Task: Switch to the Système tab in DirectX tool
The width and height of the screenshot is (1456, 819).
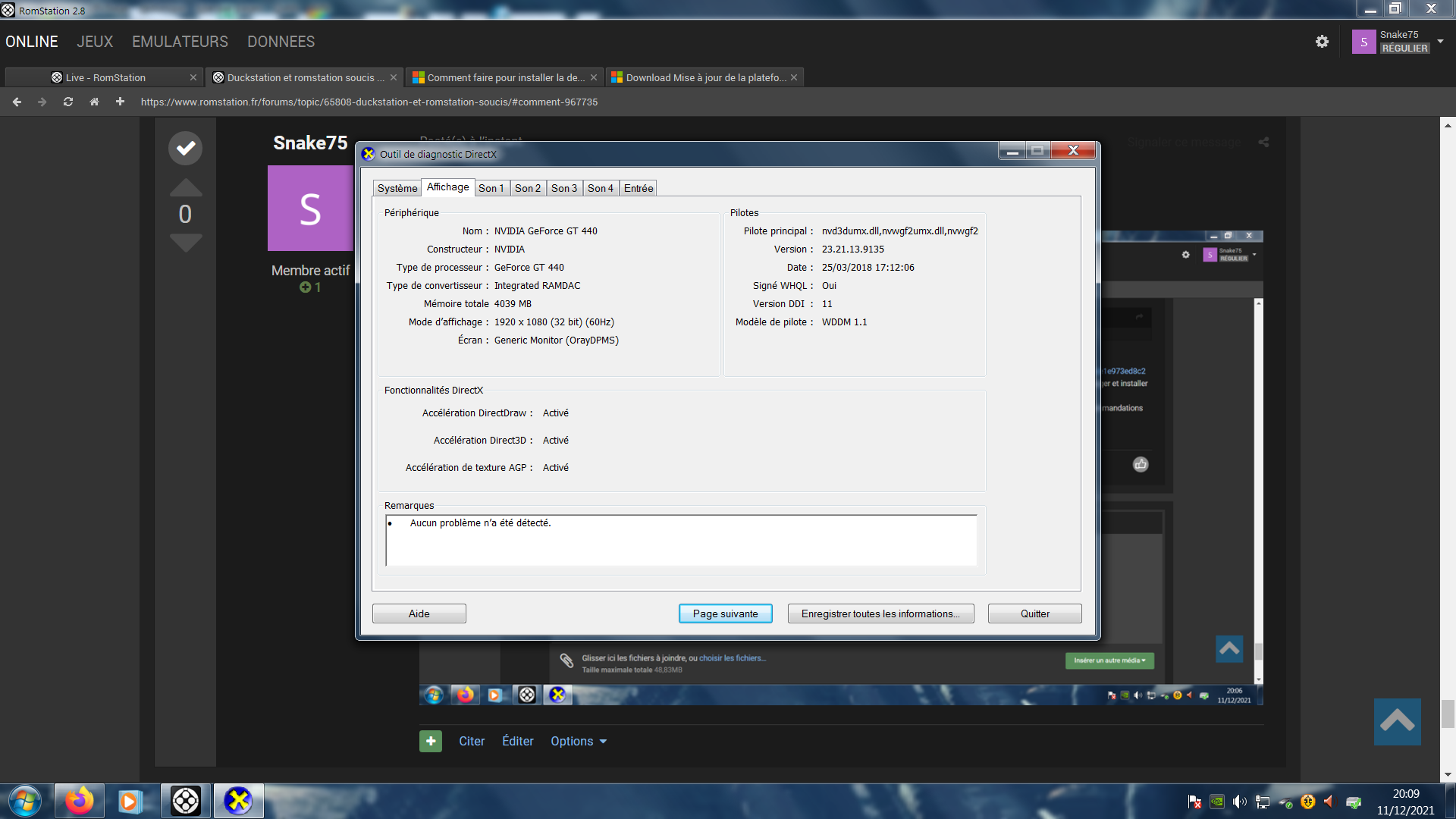Action: coord(397,188)
